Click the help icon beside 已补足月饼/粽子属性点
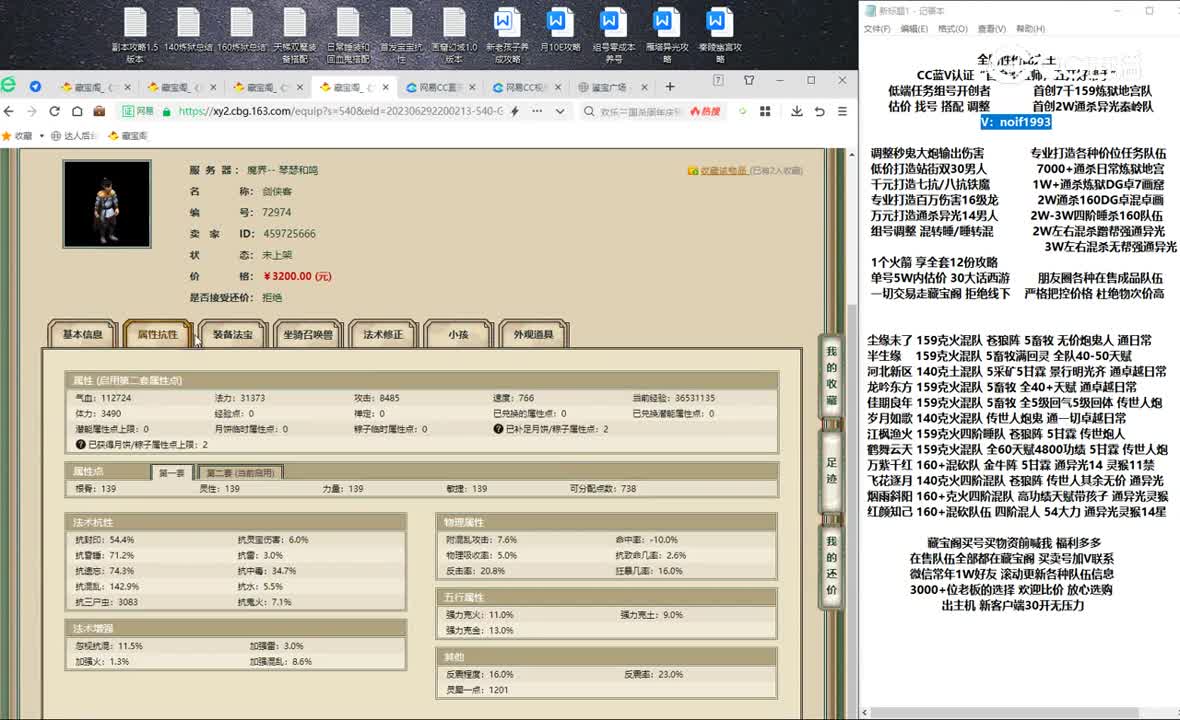 click(x=498, y=429)
